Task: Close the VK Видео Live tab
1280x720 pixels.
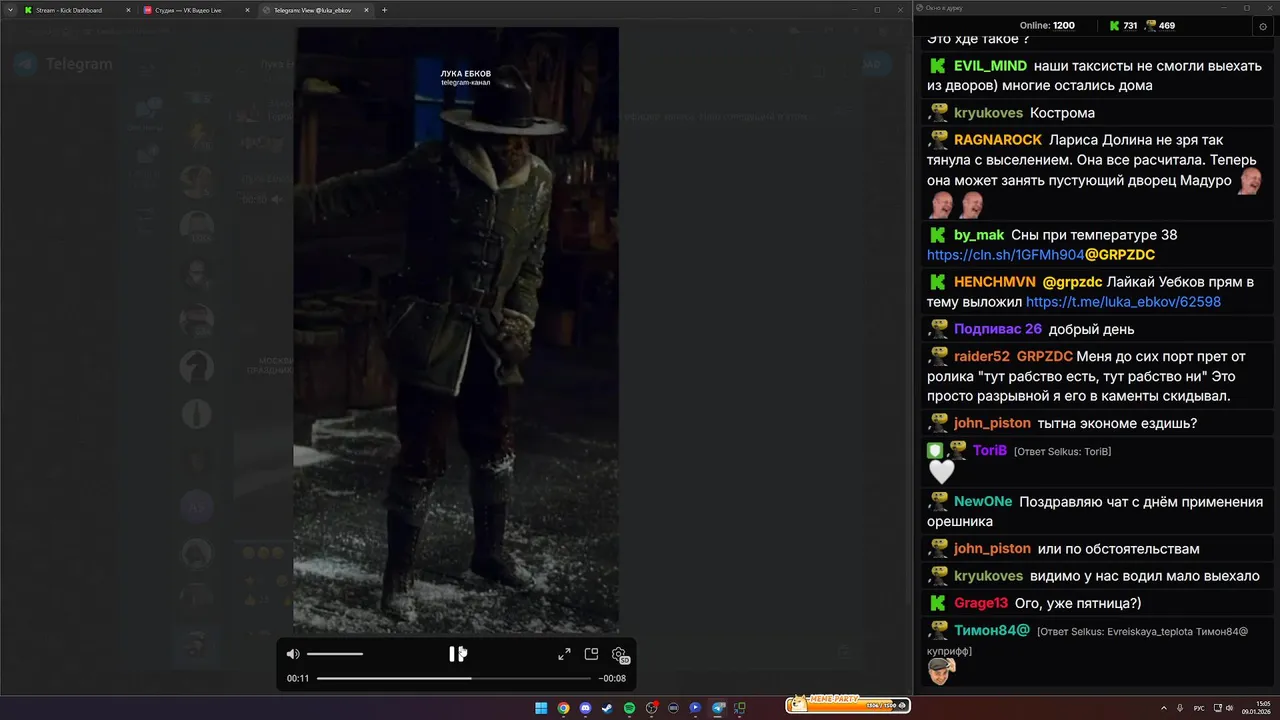Action: [247, 10]
